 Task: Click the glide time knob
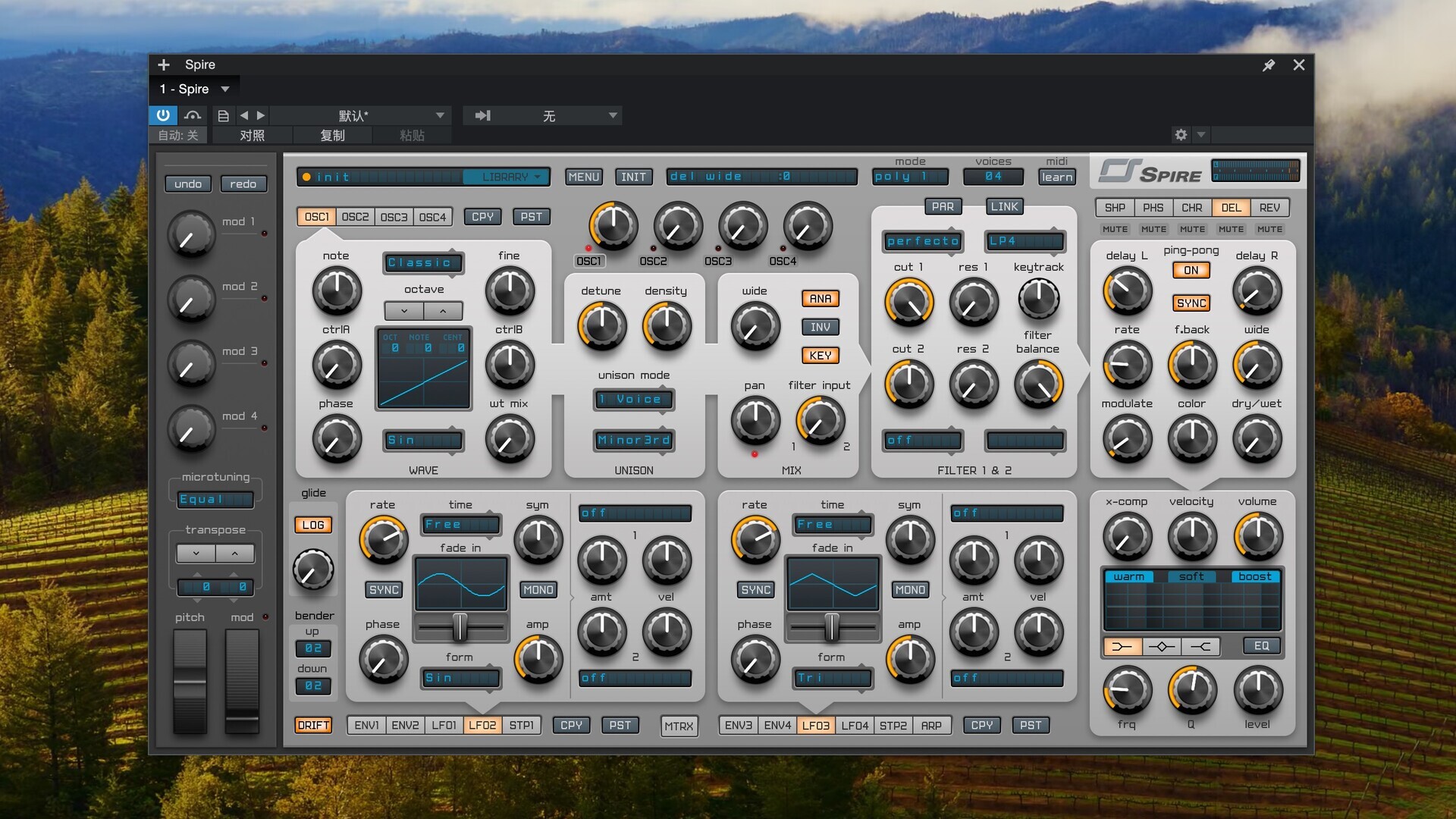[x=312, y=570]
